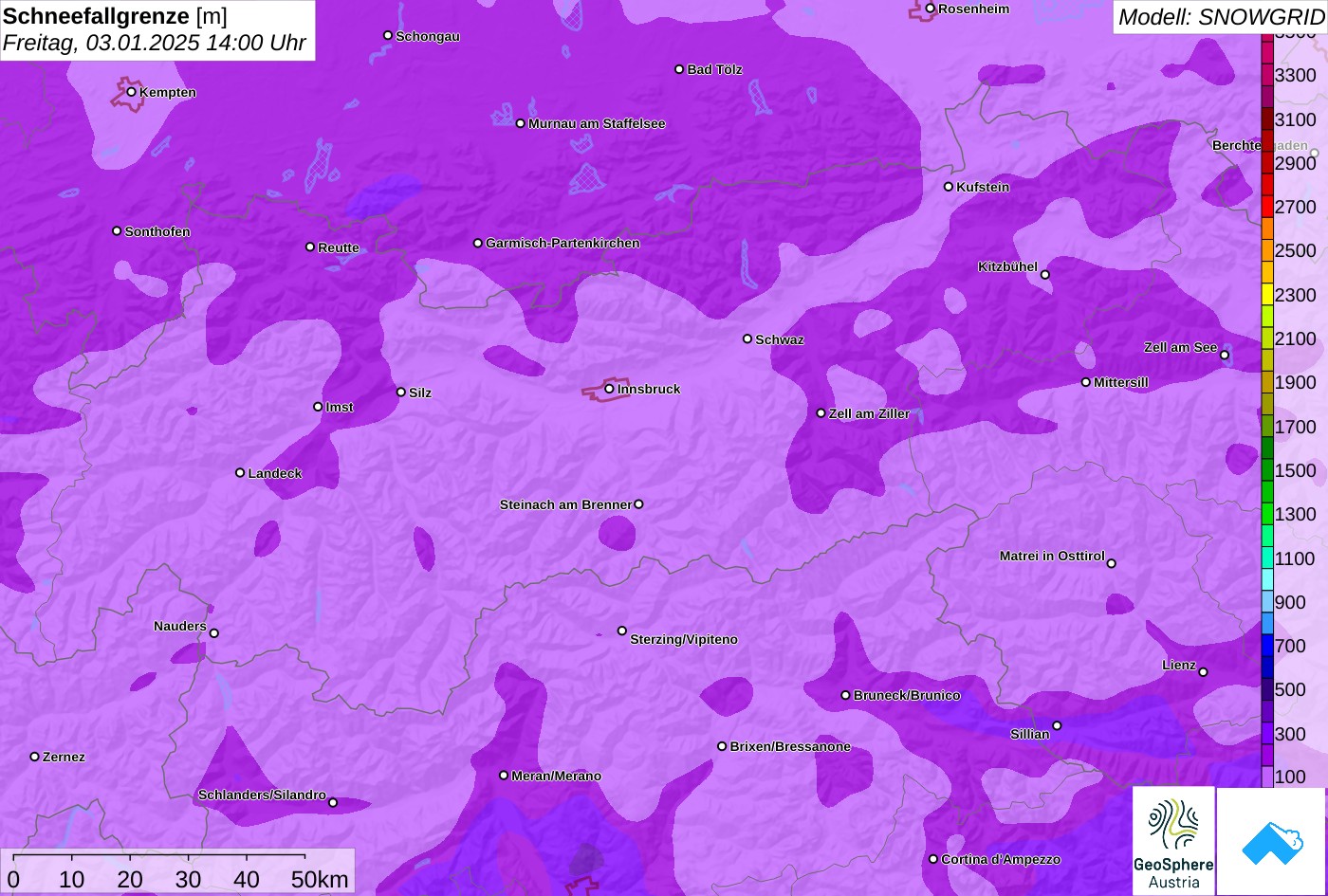Click the date Freitag, 03.01.2025 14:00 Uhr
This screenshot has height=896, width=1328.
(x=155, y=43)
